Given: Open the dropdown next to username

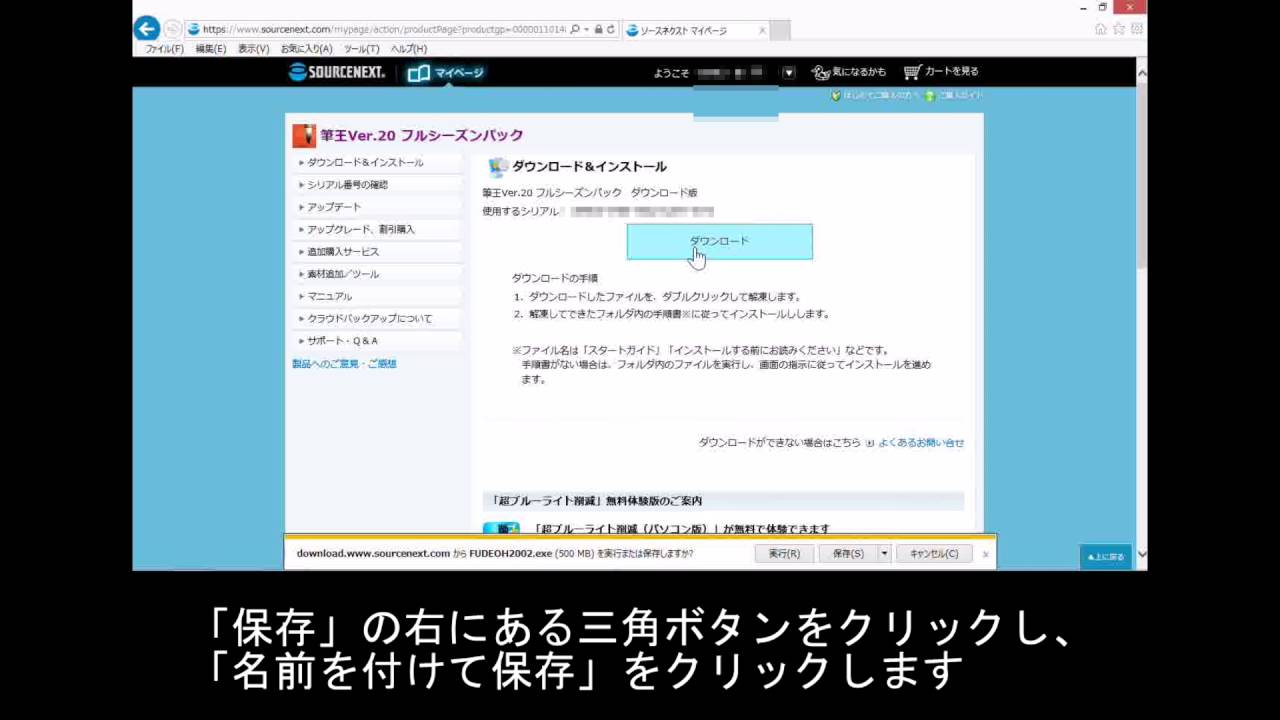Looking at the screenshot, I should pos(788,72).
